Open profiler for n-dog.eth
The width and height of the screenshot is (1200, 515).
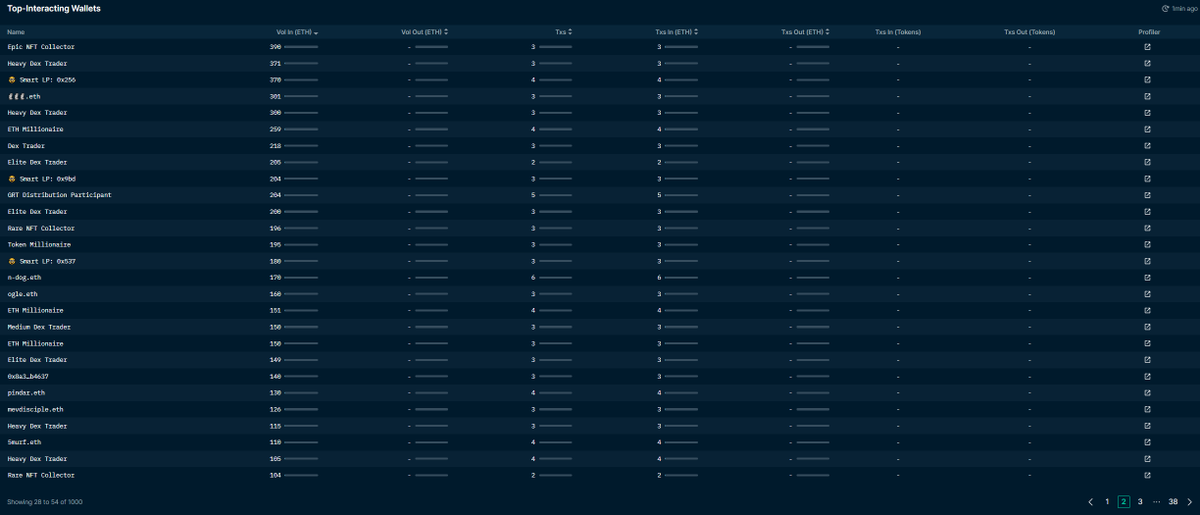click(x=1147, y=278)
